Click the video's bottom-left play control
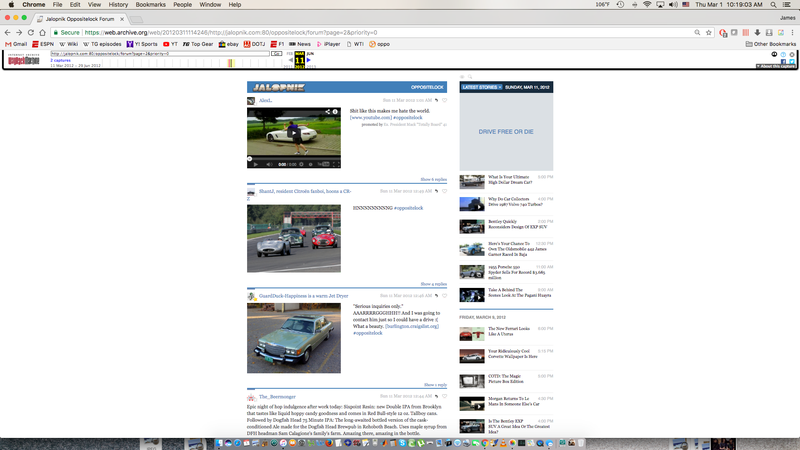Image resolution: width=800 pixels, height=450 pixels. [x=256, y=164]
